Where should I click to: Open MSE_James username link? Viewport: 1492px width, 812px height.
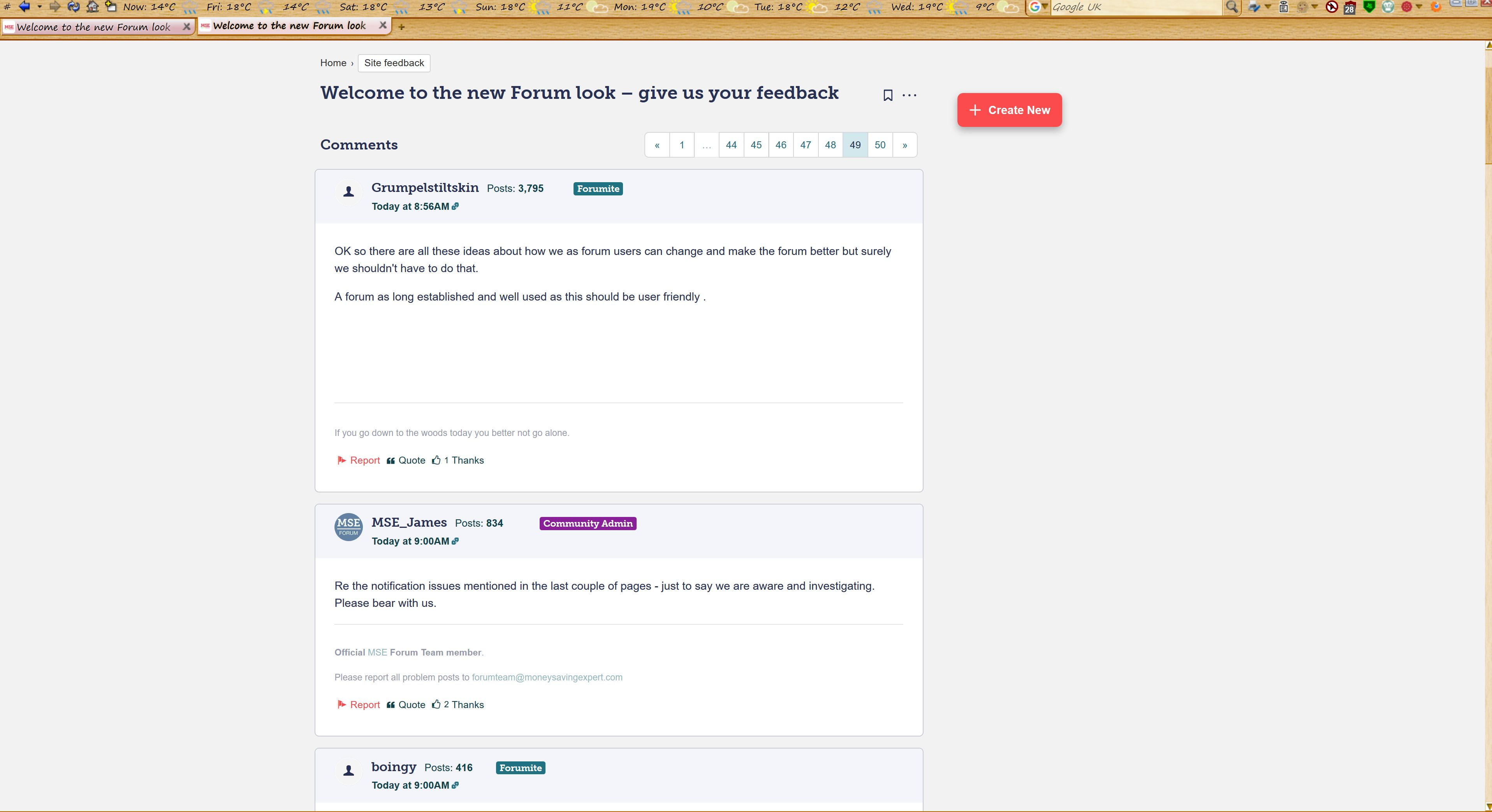tap(409, 522)
